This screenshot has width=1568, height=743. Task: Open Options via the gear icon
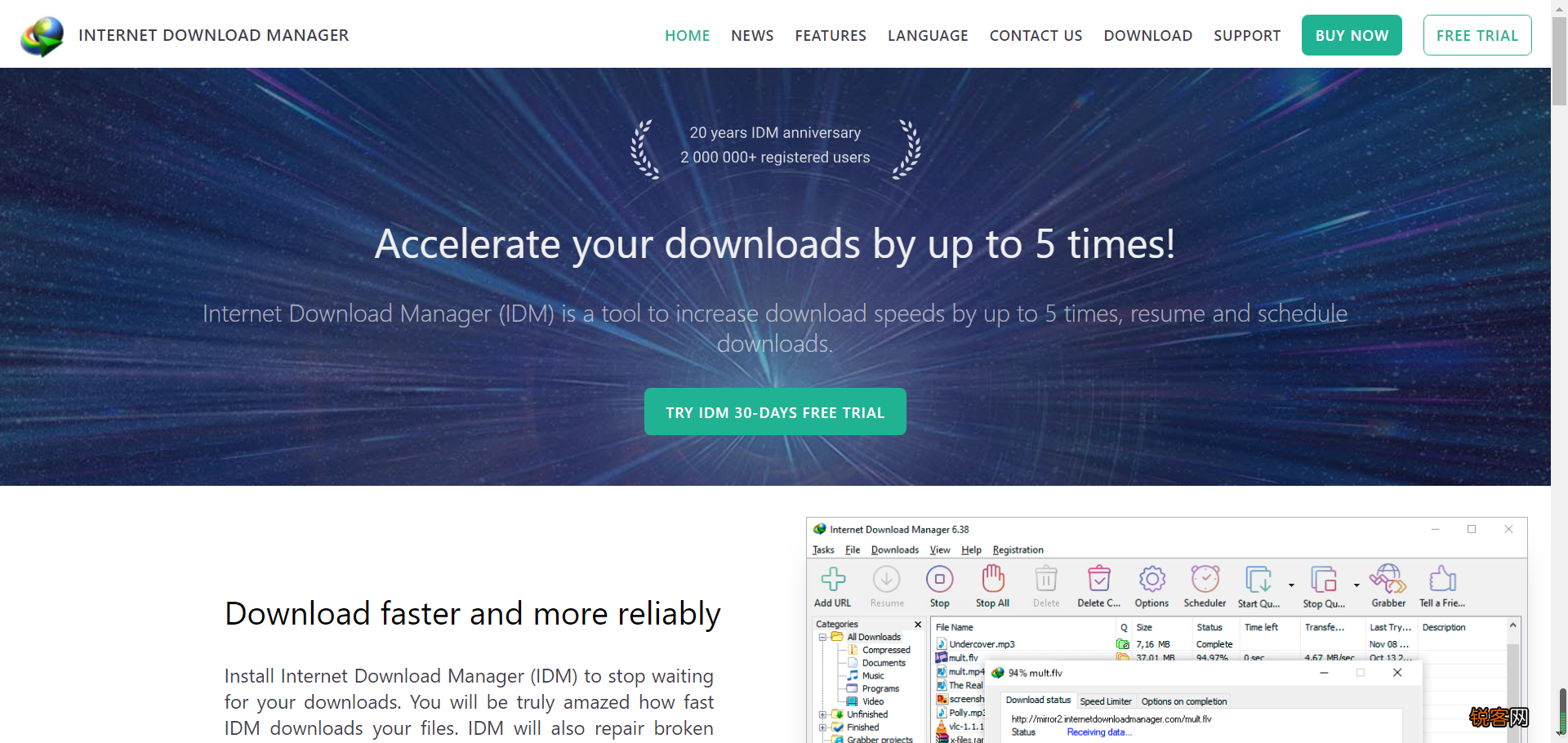(x=1152, y=579)
